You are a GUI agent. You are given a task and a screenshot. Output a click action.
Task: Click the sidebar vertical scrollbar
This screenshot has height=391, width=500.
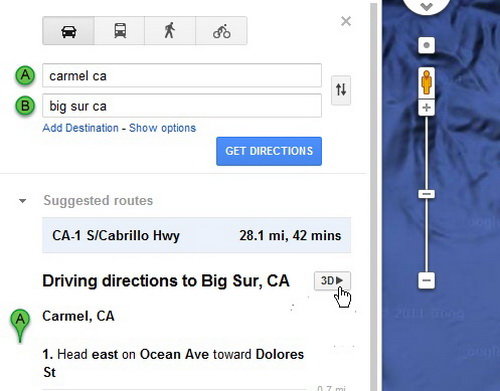coord(374,197)
